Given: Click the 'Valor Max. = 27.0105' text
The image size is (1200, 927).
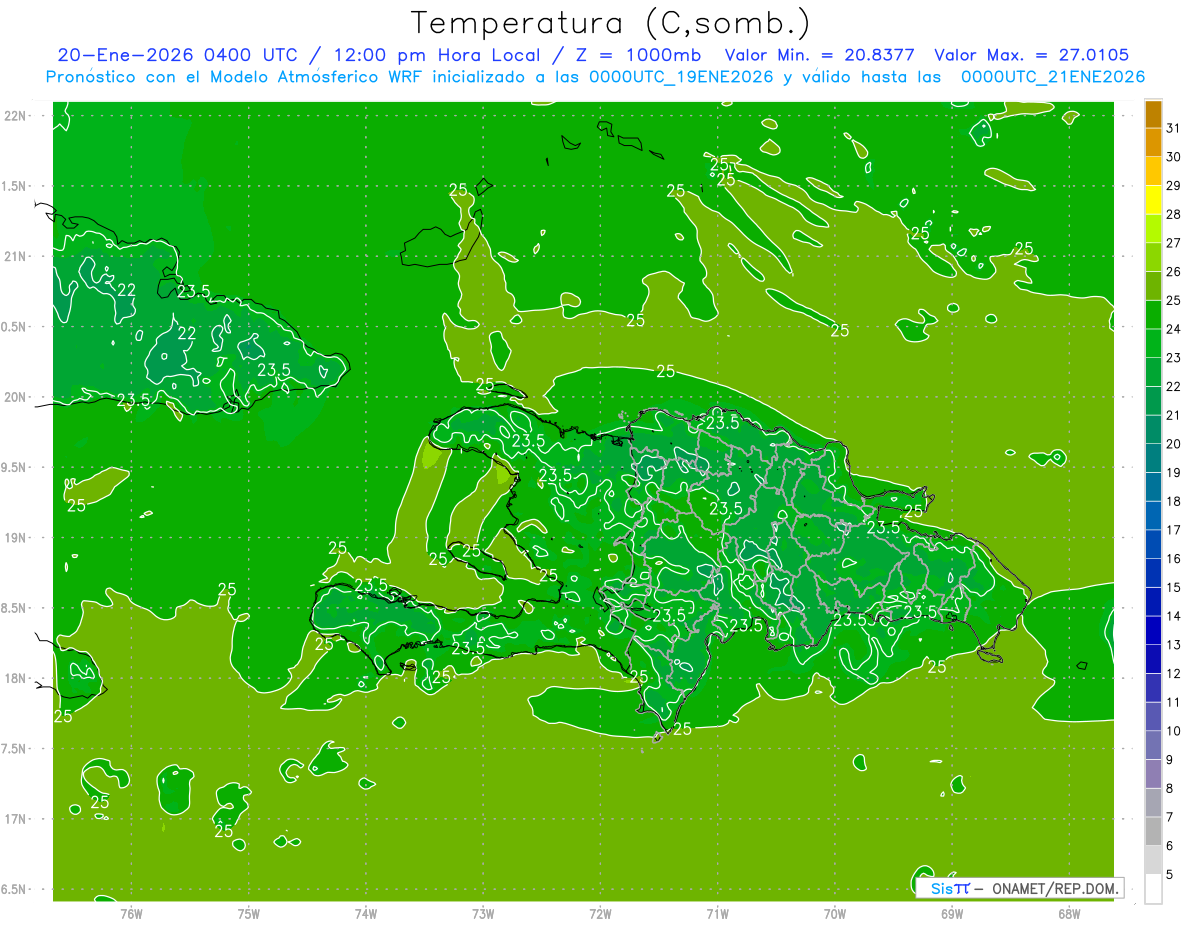Looking at the screenshot, I should pos(1032,55).
